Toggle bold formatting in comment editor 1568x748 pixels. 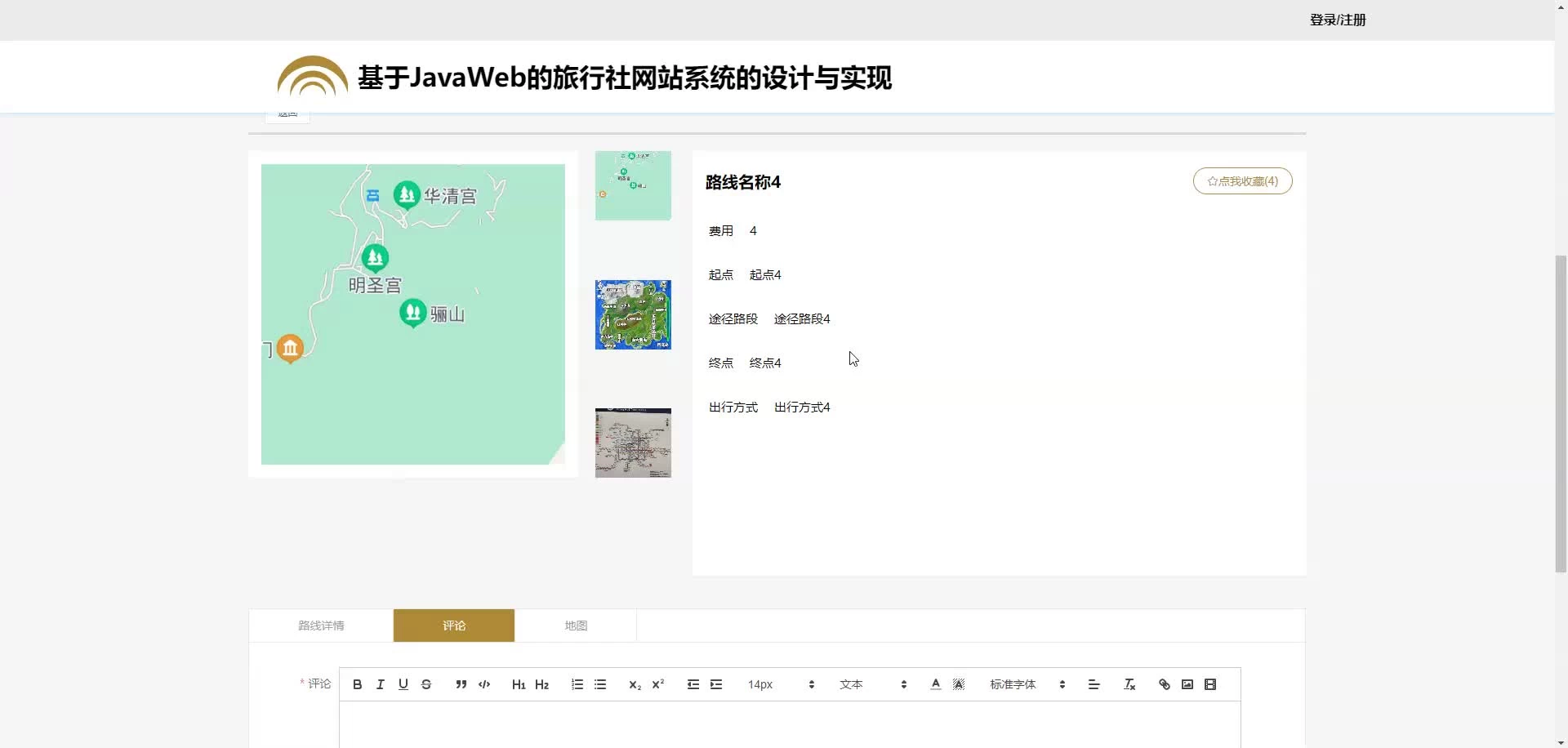pos(357,684)
